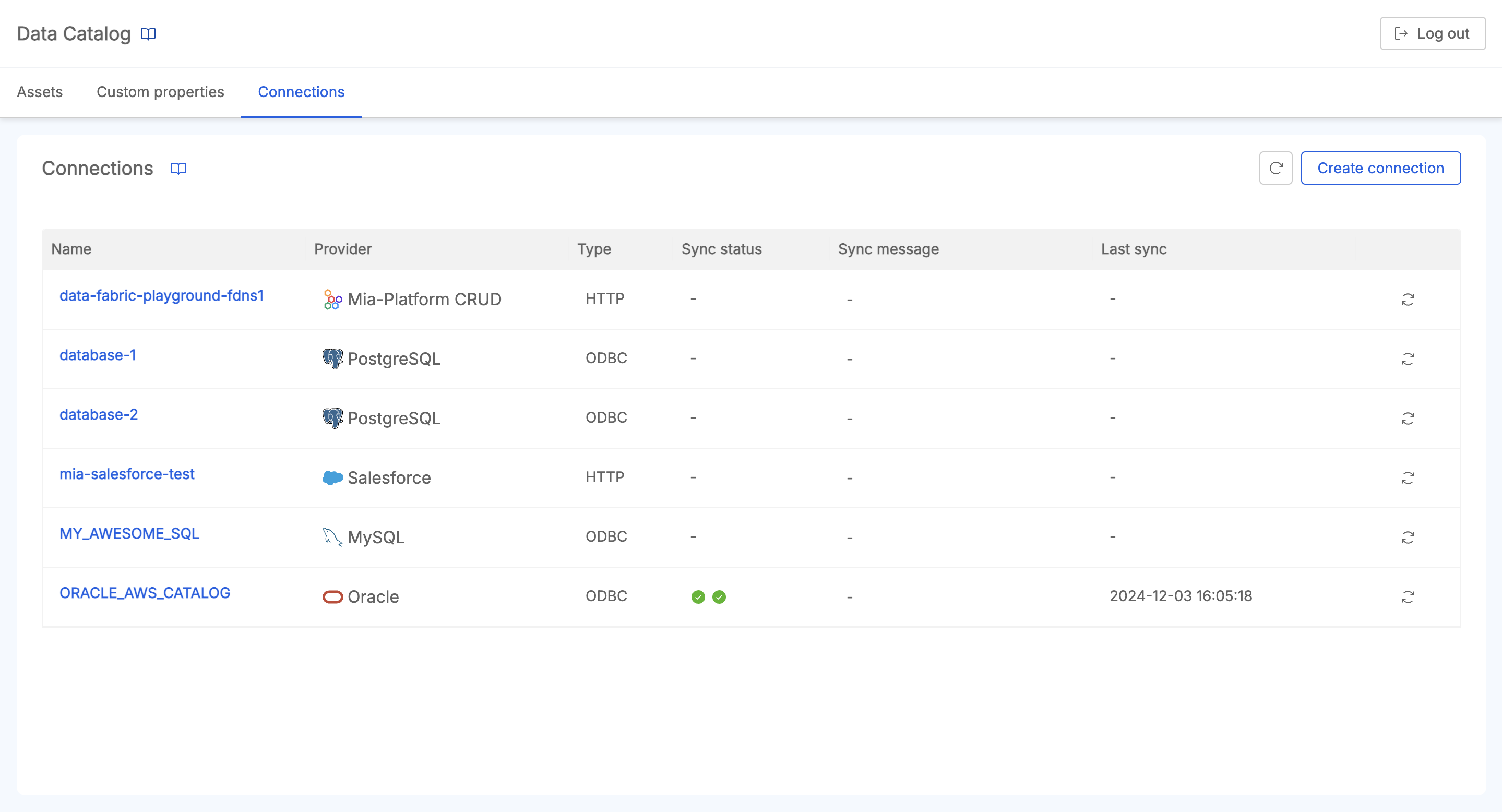The width and height of the screenshot is (1502, 812).
Task: Click the Create connection button
Action: pos(1381,167)
